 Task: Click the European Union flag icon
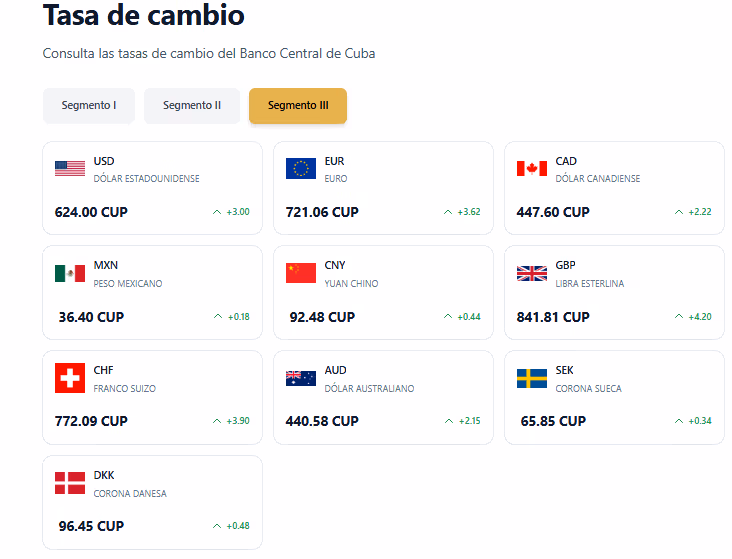(x=301, y=169)
